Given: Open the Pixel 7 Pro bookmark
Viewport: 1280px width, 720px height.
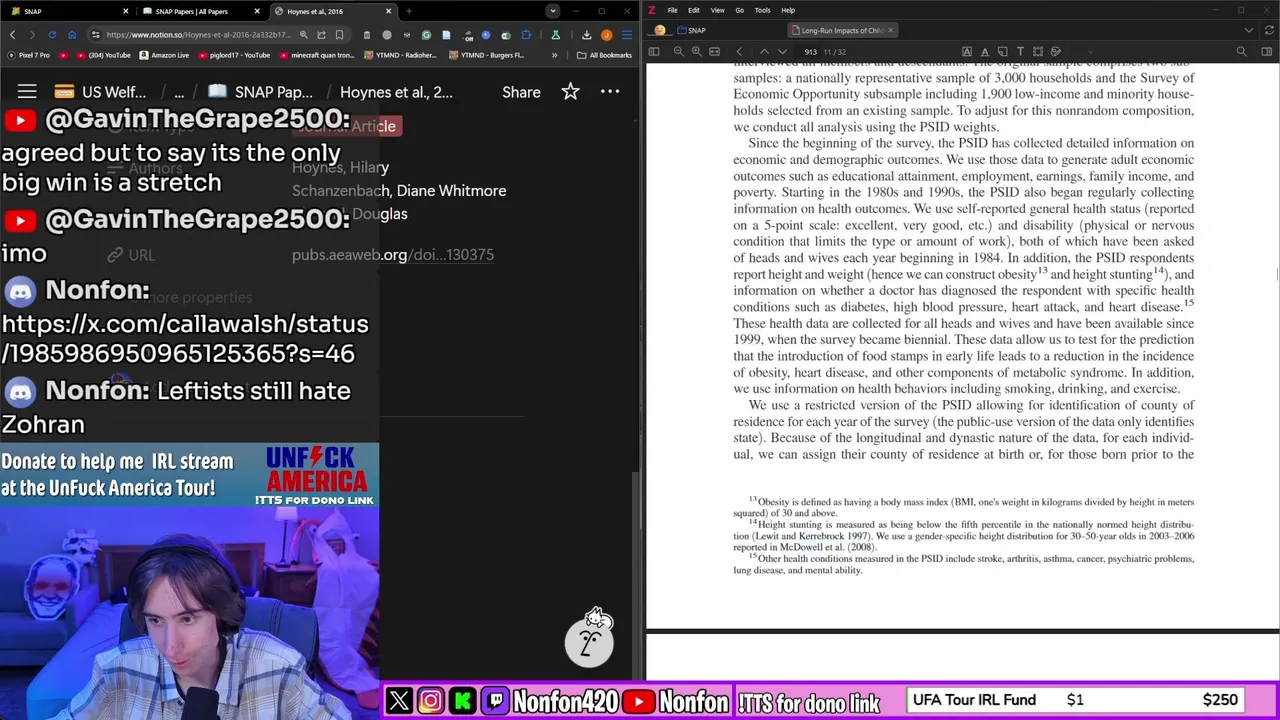Looking at the screenshot, I should pos(27,55).
